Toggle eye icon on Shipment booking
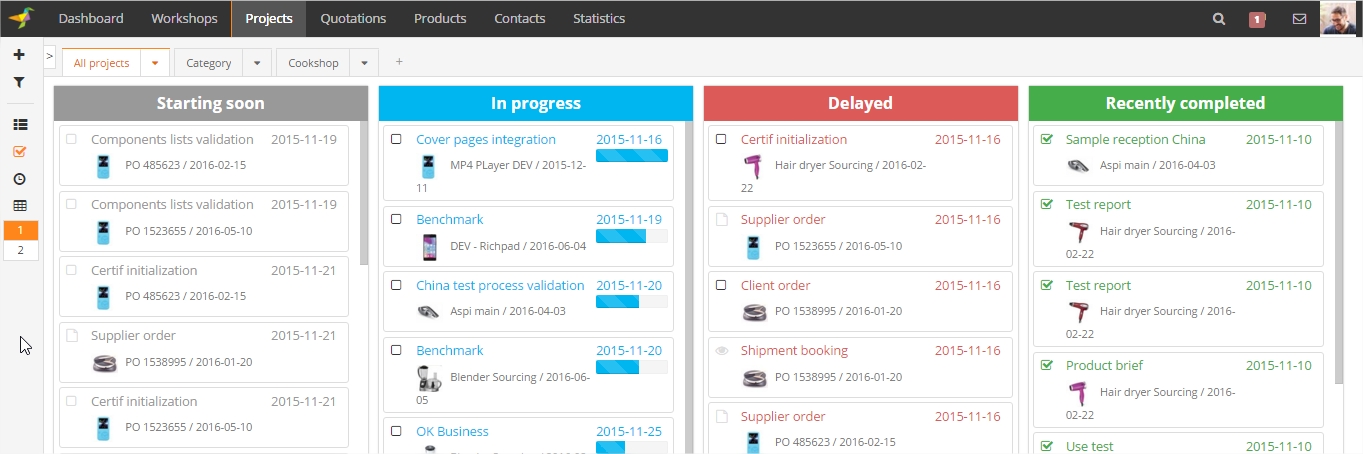This screenshot has width=1363, height=454. click(721, 351)
